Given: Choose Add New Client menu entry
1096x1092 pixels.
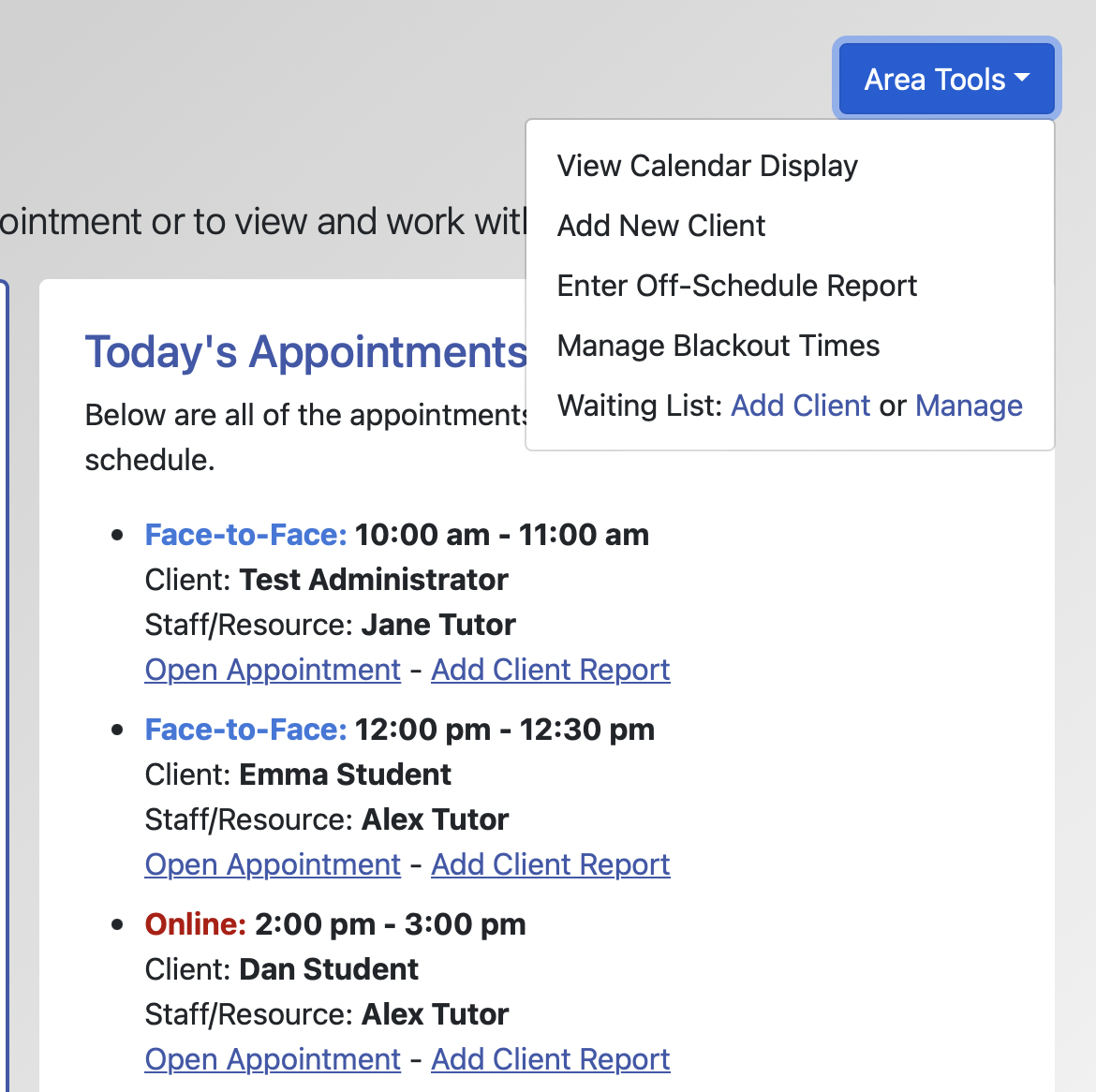Looking at the screenshot, I should pos(661,226).
